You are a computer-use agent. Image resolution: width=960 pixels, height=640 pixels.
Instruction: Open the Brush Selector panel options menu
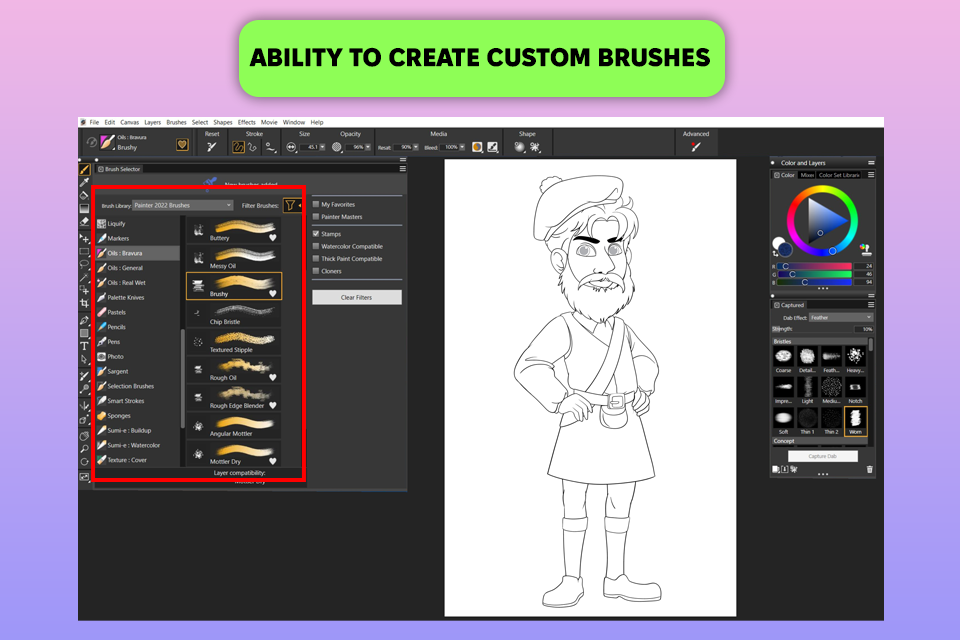point(402,169)
